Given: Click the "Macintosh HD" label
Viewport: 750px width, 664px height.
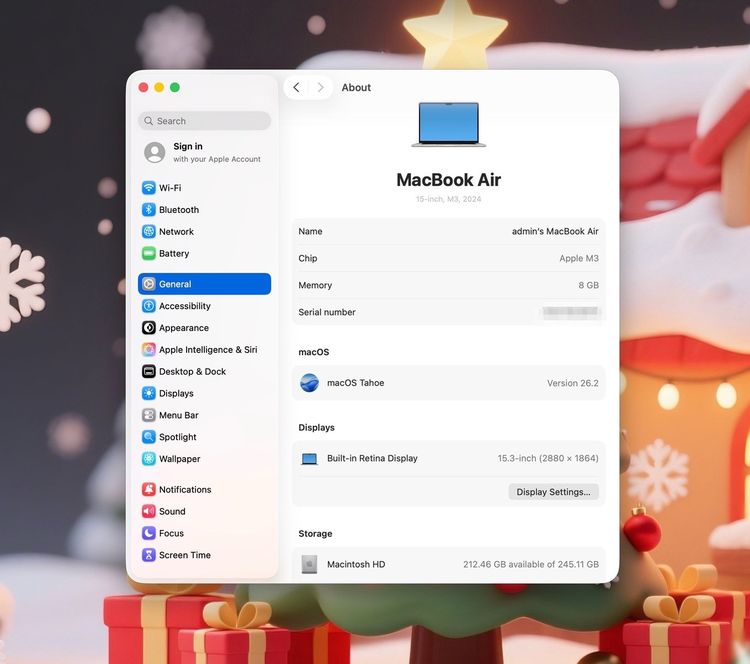Looking at the screenshot, I should pos(356,564).
